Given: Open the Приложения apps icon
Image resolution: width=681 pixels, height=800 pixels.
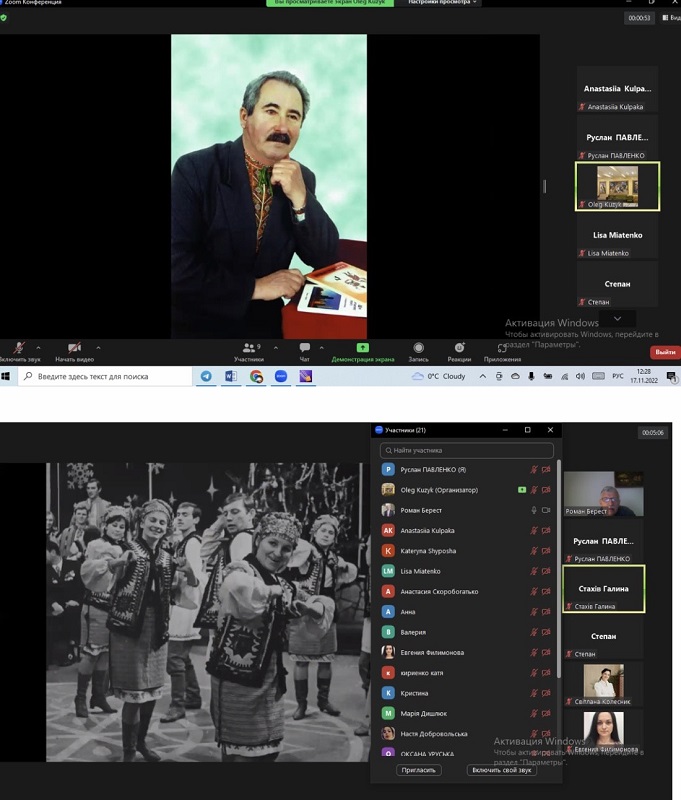Looking at the screenshot, I should [x=502, y=348].
